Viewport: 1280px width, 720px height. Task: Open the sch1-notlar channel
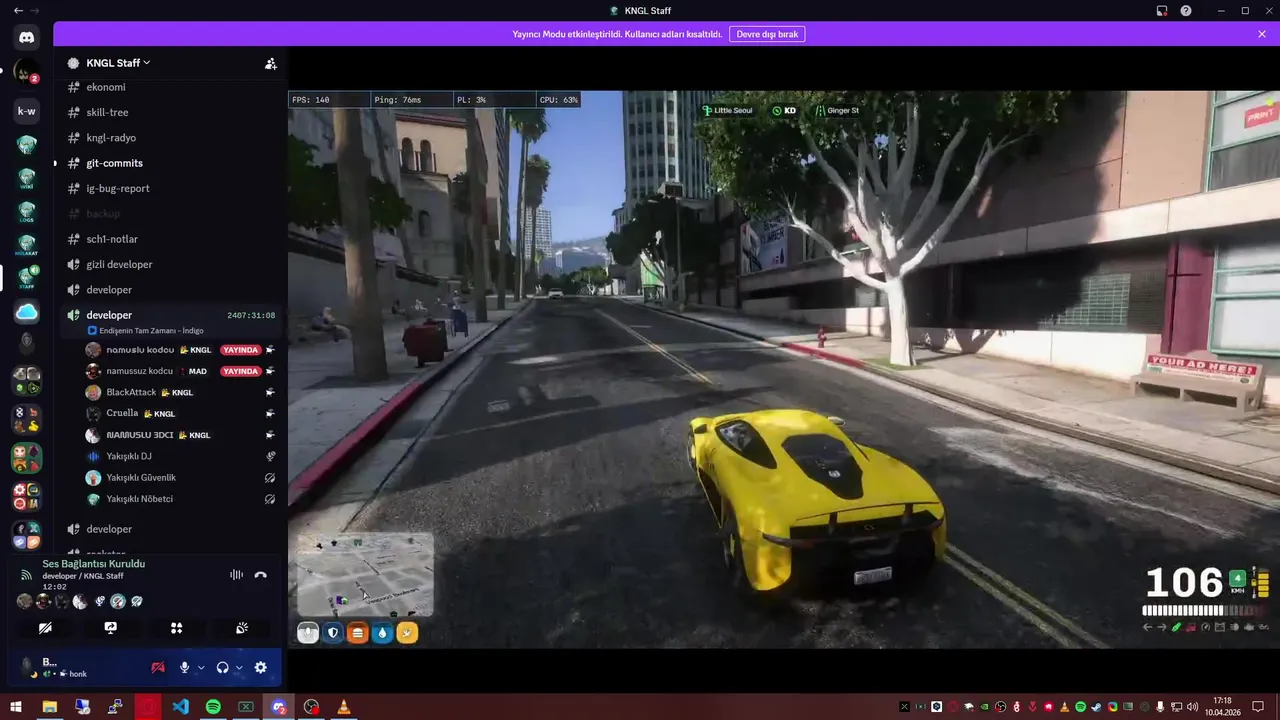pyautogui.click(x=172, y=239)
